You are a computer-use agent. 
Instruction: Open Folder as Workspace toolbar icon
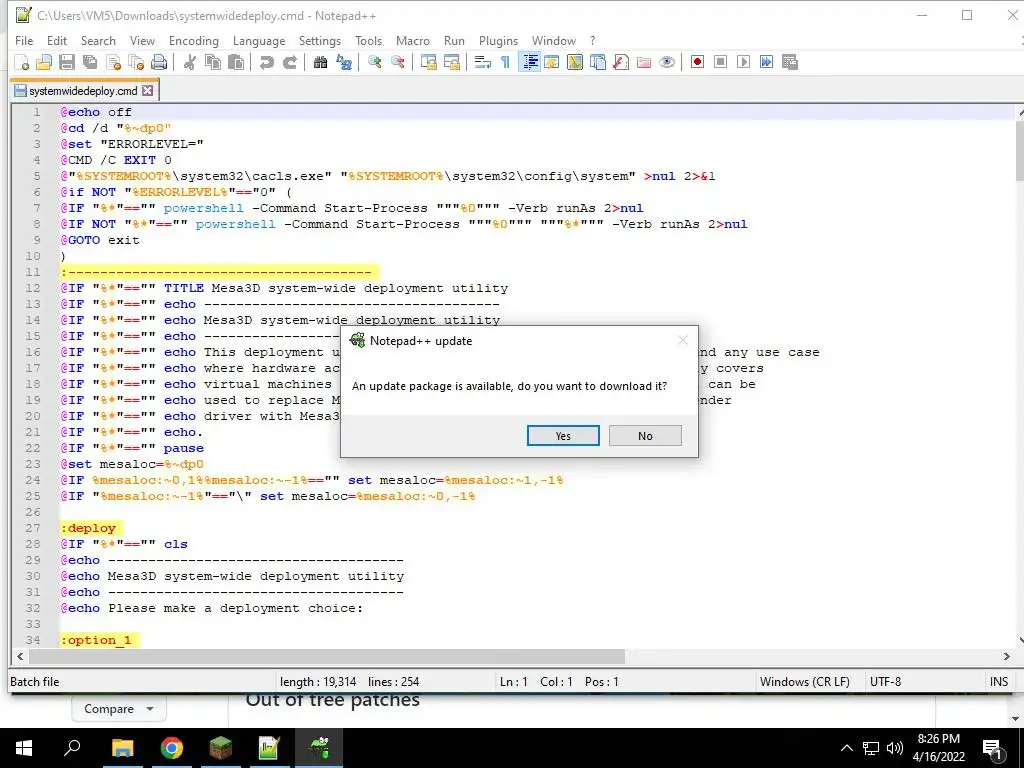(x=644, y=62)
